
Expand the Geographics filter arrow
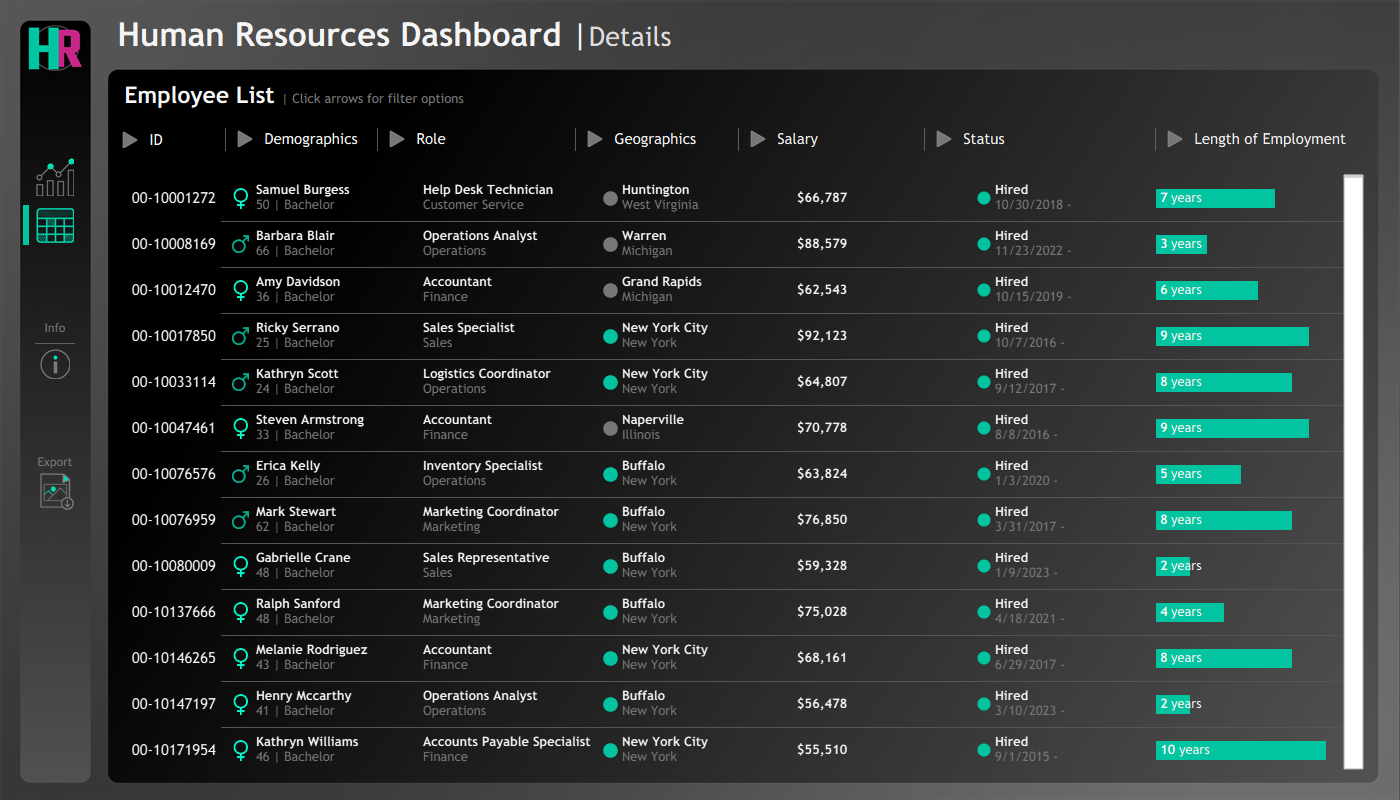click(595, 139)
